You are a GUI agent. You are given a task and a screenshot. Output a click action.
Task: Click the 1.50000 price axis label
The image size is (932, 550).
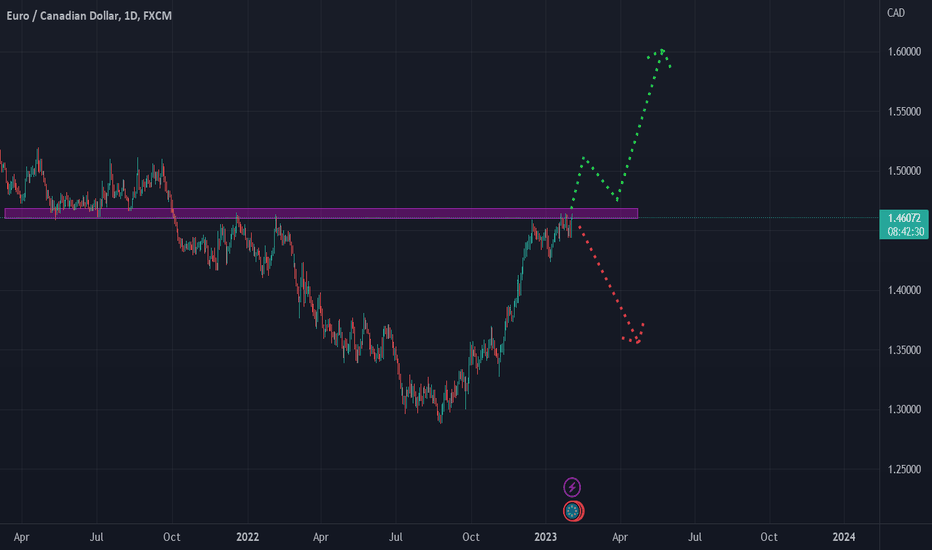(x=904, y=171)
